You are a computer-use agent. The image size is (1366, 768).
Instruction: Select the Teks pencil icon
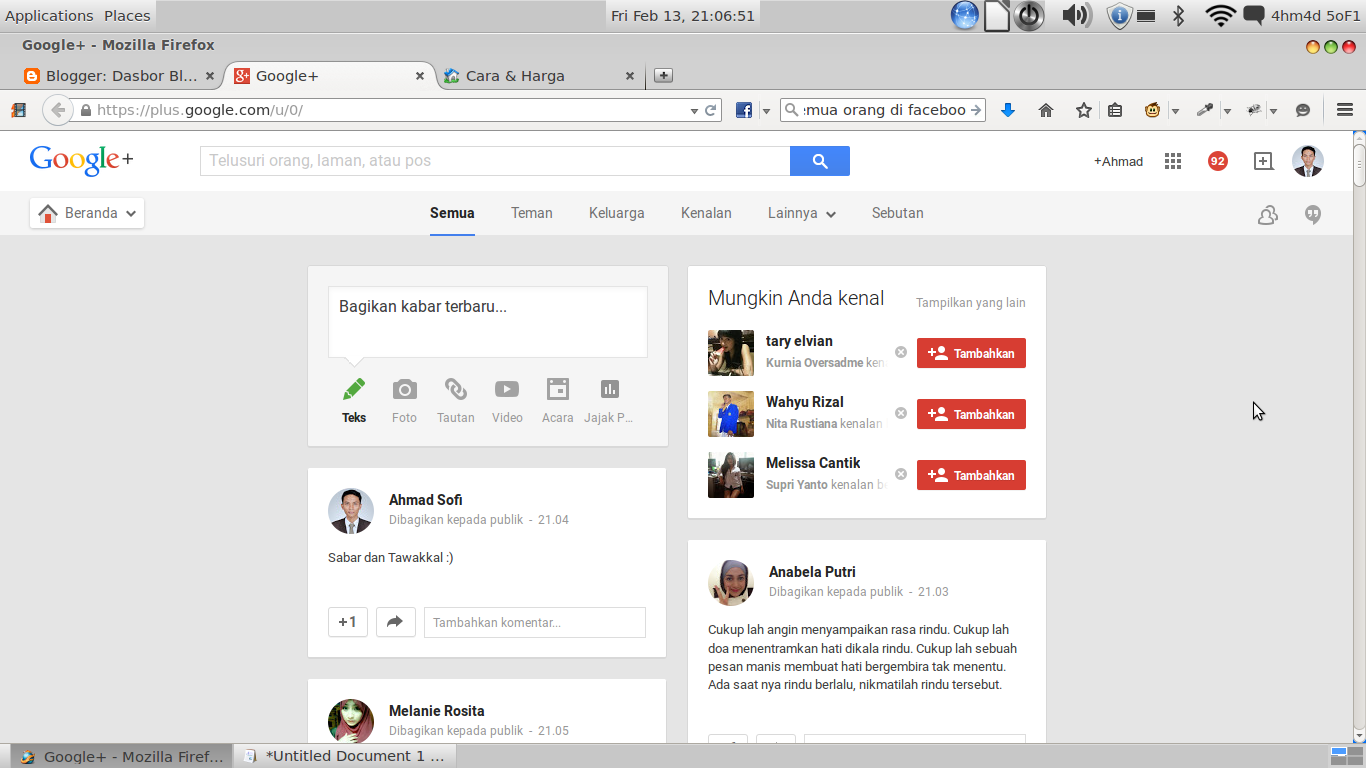point(354,390)
